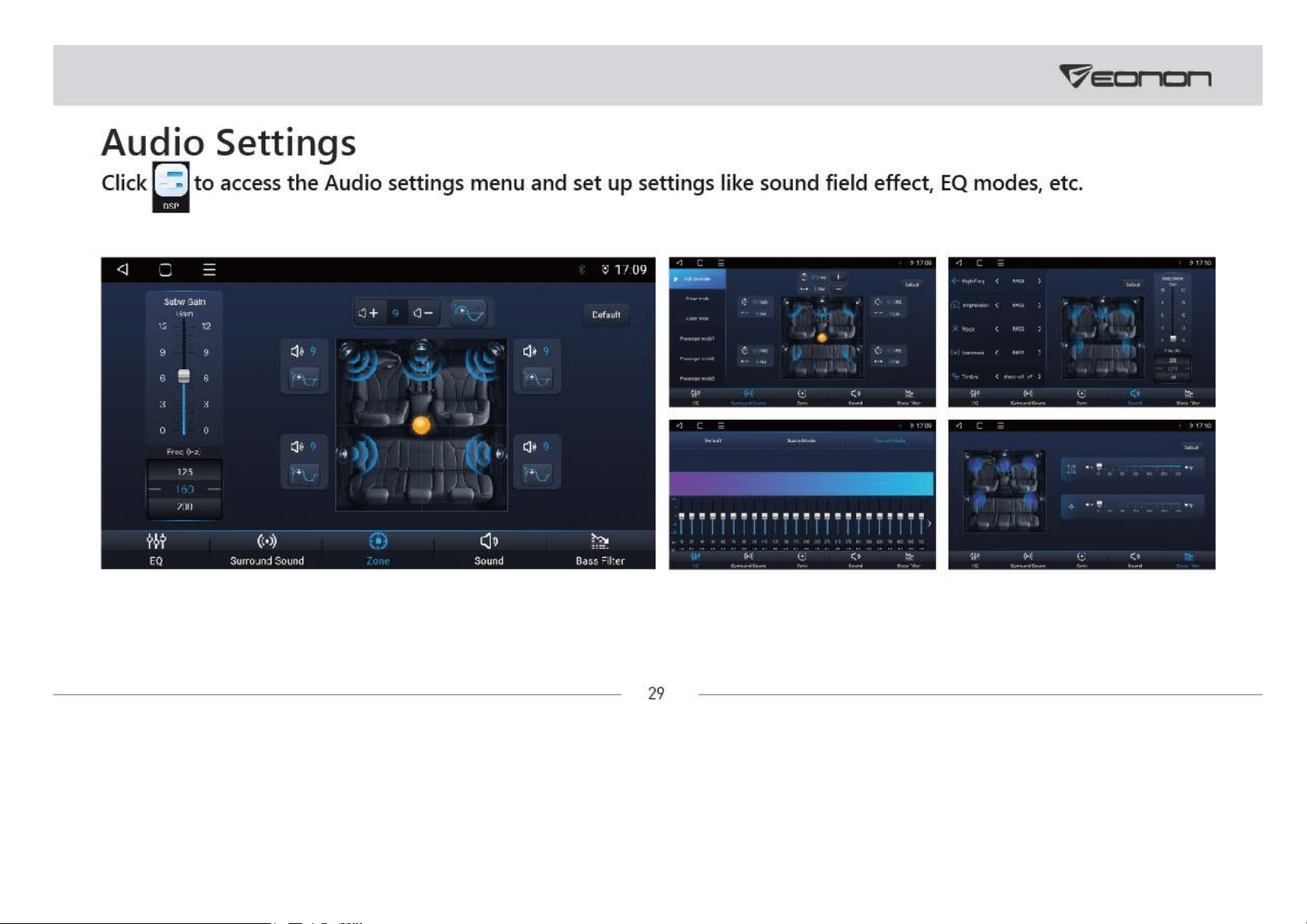Tap the speaker minus volume-down icon

tap(423, 313)
